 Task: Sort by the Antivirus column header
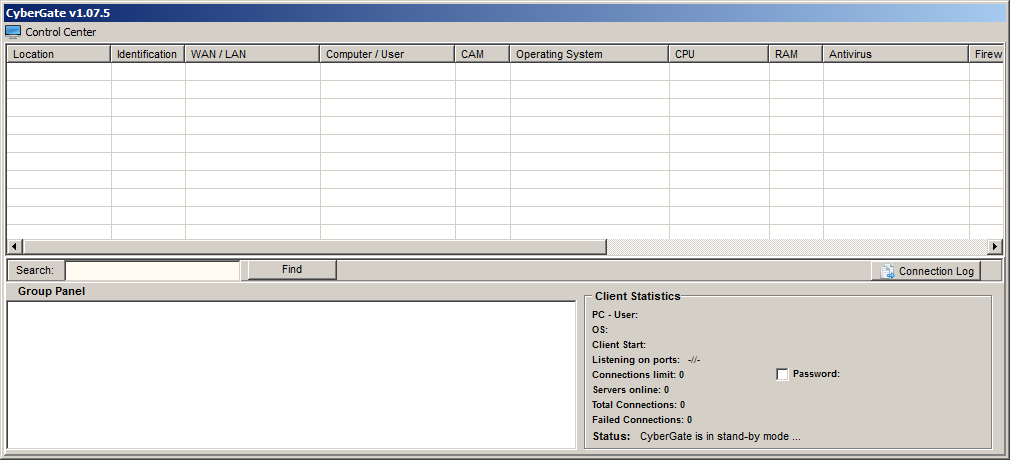(895, 54)
